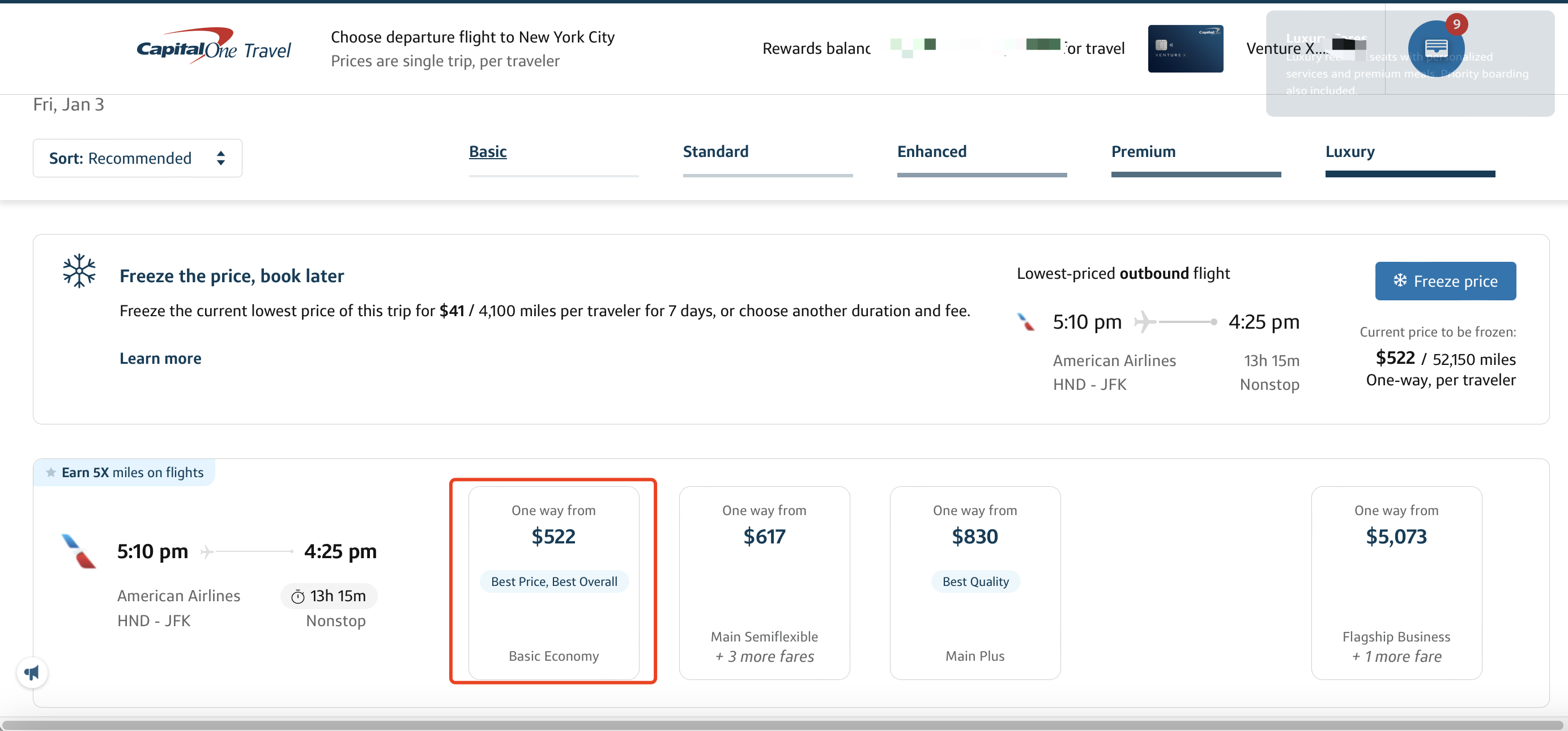The height and width of the screenshot is (731, 1568).
Task: Click the clock icon beside 13h 15m
Action: [x=297, y=597]
